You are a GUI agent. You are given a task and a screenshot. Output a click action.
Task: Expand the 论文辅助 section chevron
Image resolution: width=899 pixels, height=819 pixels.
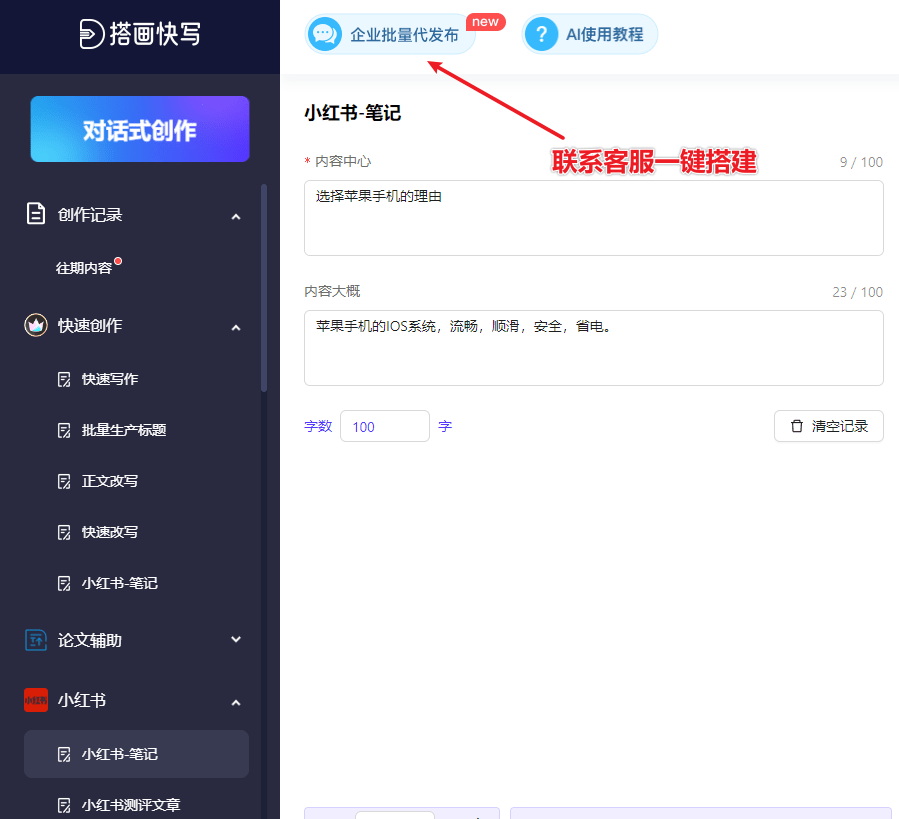click(x=236, y=639)
